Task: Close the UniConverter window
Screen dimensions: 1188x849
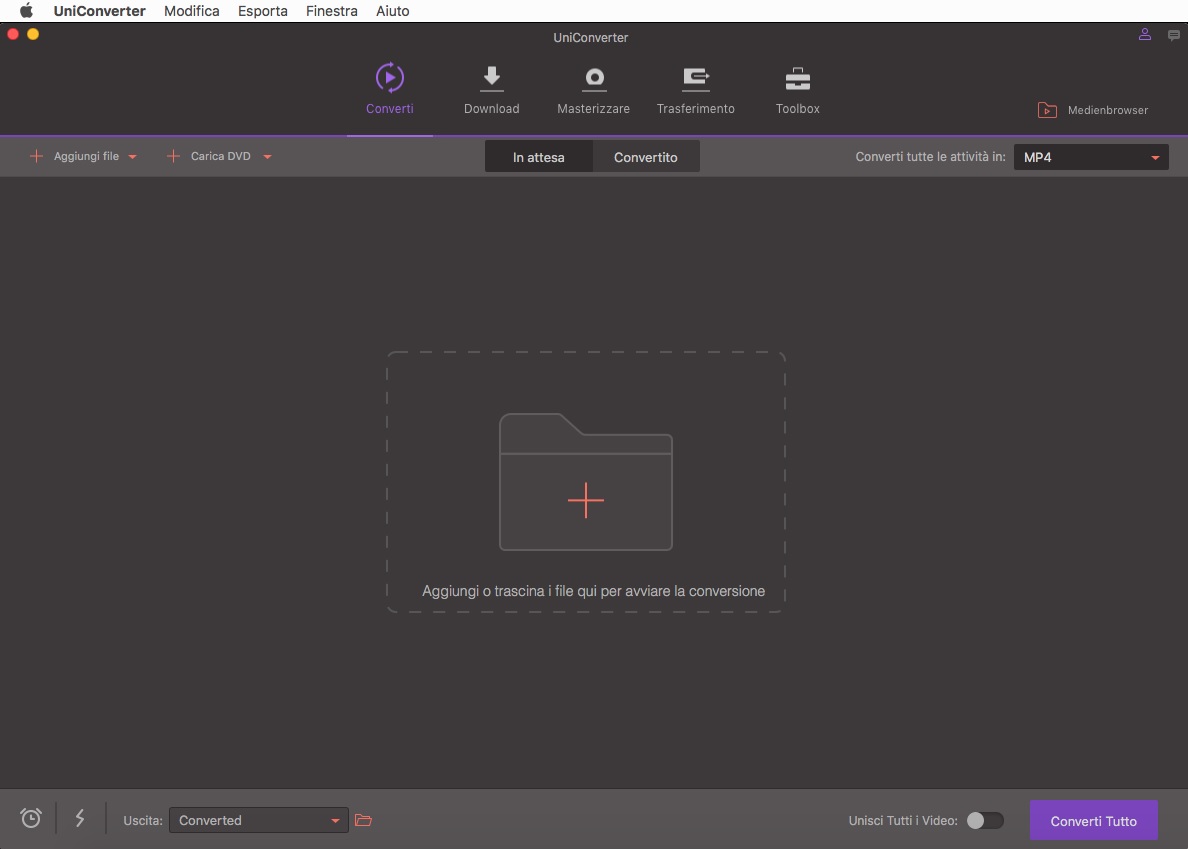Action: (x=13, y=34)
